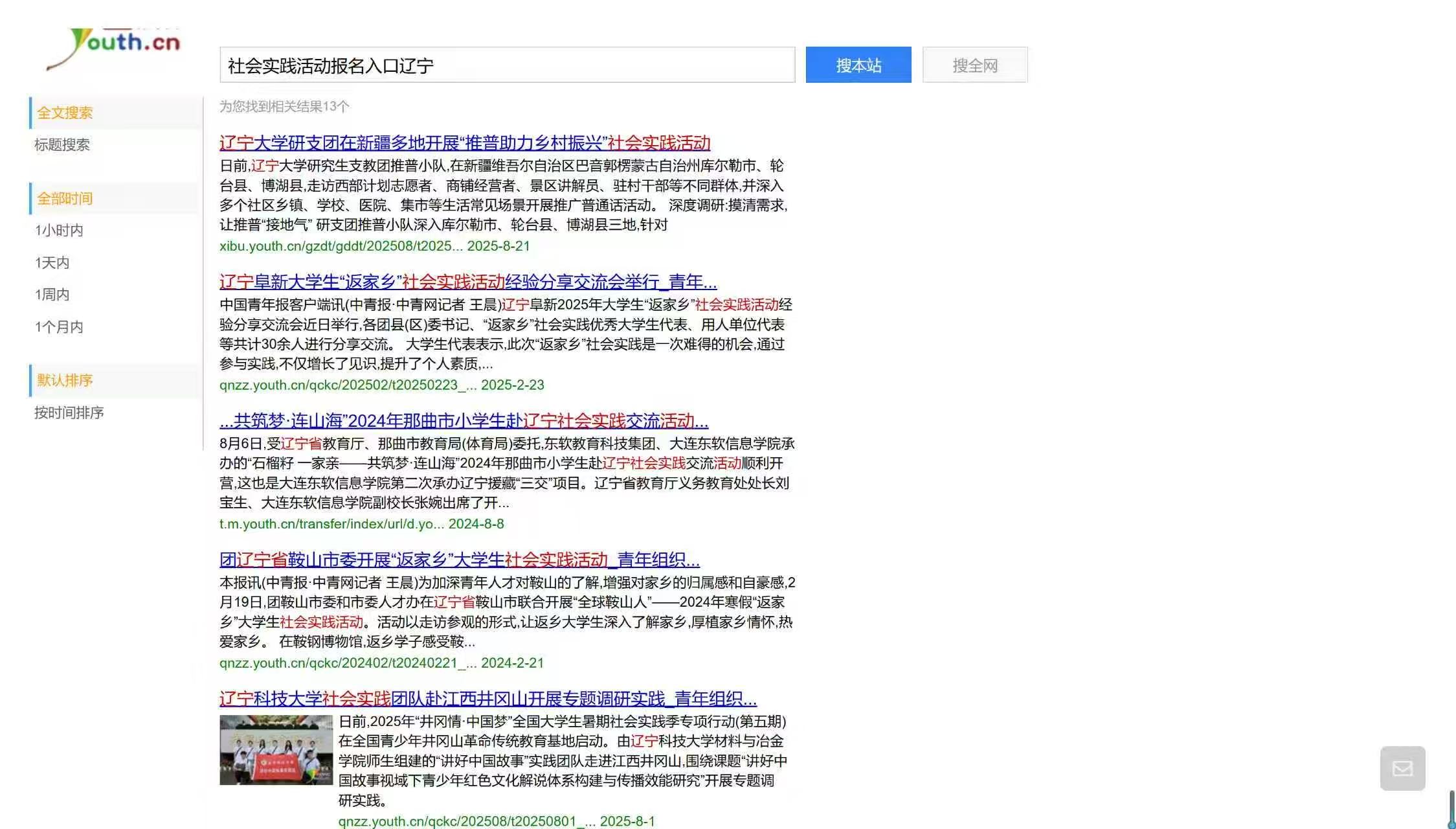The image size is (1456, 829).
Task: Select 标题搜索 filter
Action: (x=62, y=144)
